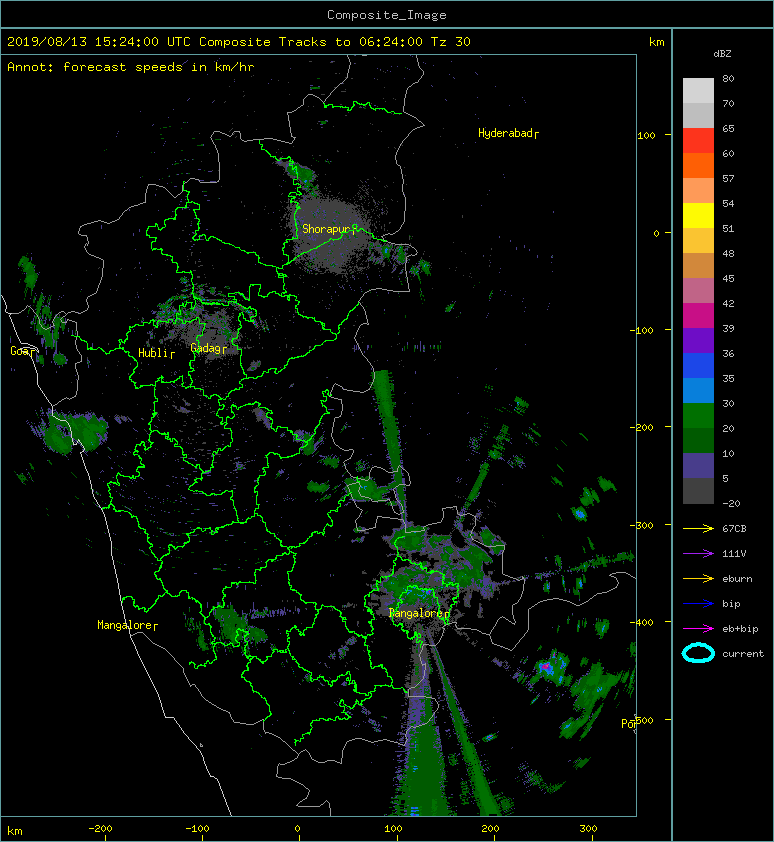
Task: Click the green echo cluster on coast below Goa
Action: pyautogui.click(x=74, y=431)
